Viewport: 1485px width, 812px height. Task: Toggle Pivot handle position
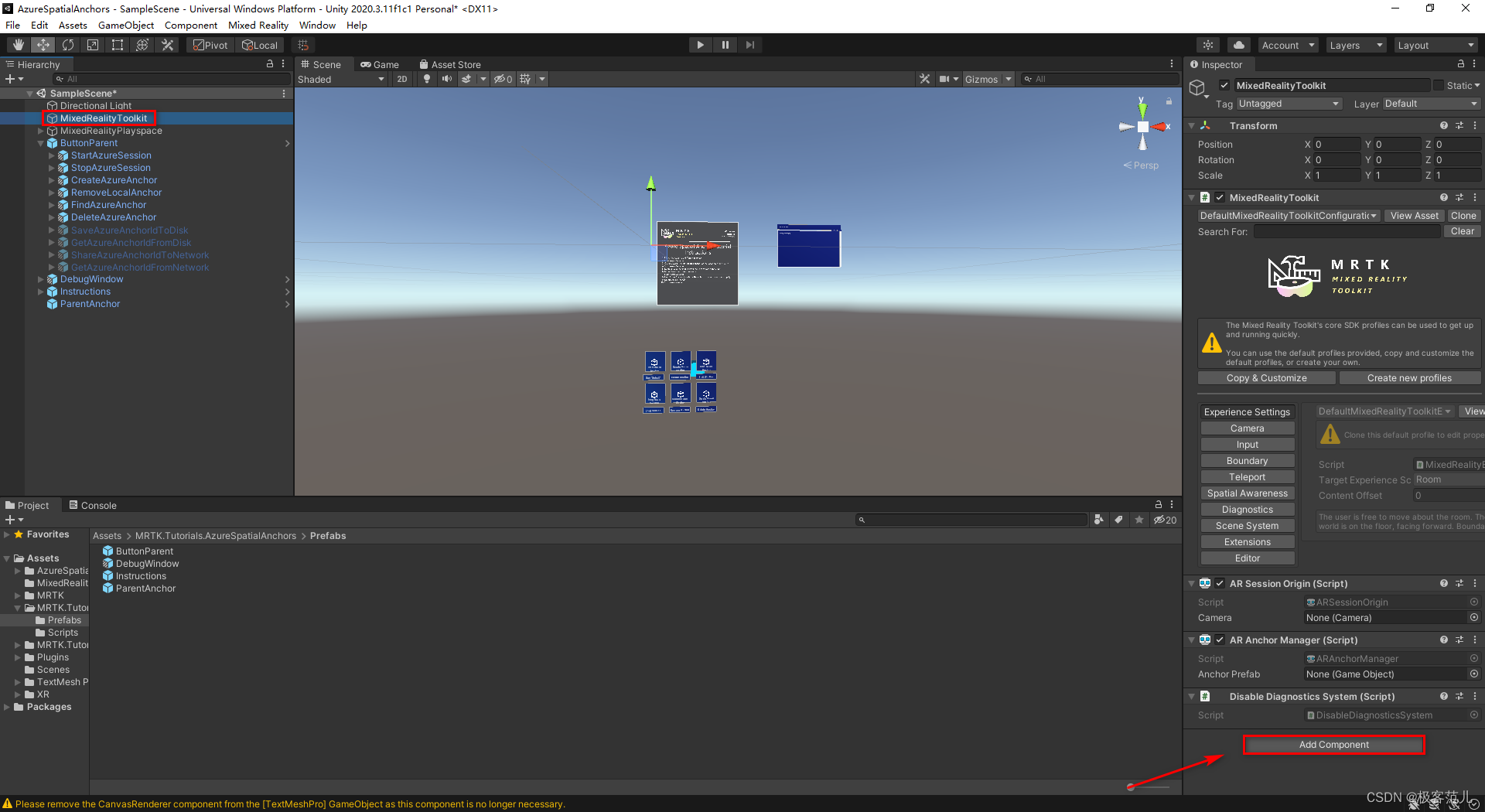pyautogui.click(x=210, y=45)
